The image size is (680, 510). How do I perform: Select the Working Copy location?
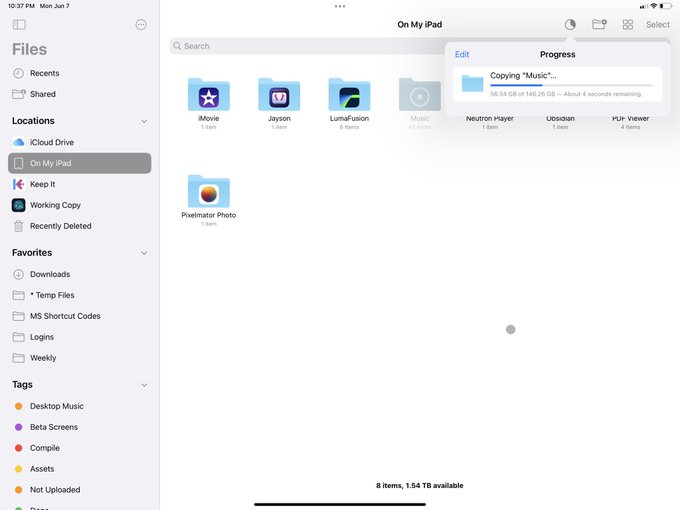80,205
